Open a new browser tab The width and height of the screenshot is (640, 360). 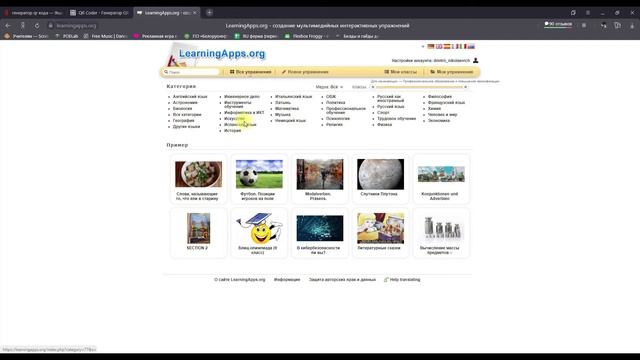209,13
